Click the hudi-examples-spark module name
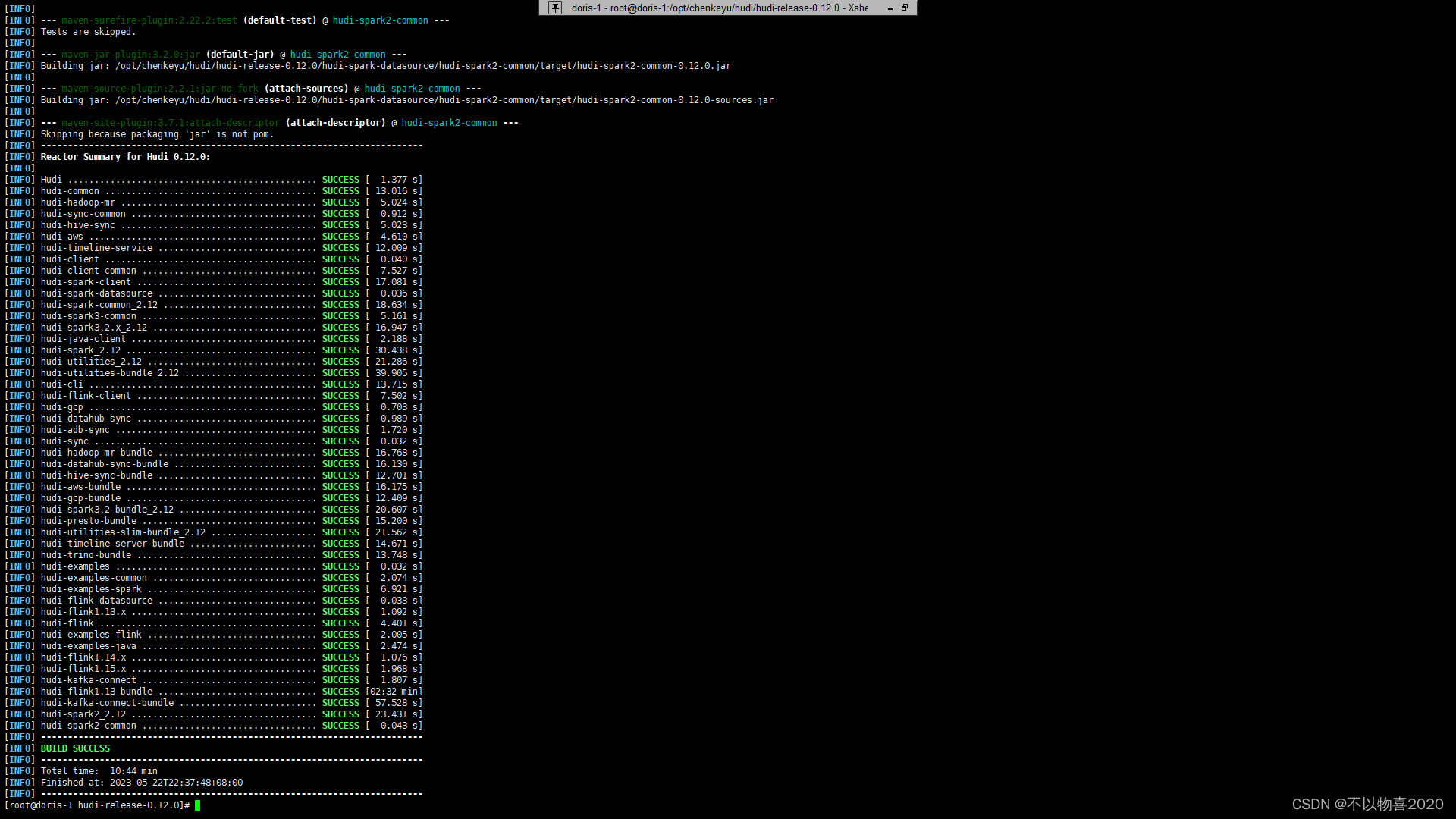 click(x=91, y=589)
